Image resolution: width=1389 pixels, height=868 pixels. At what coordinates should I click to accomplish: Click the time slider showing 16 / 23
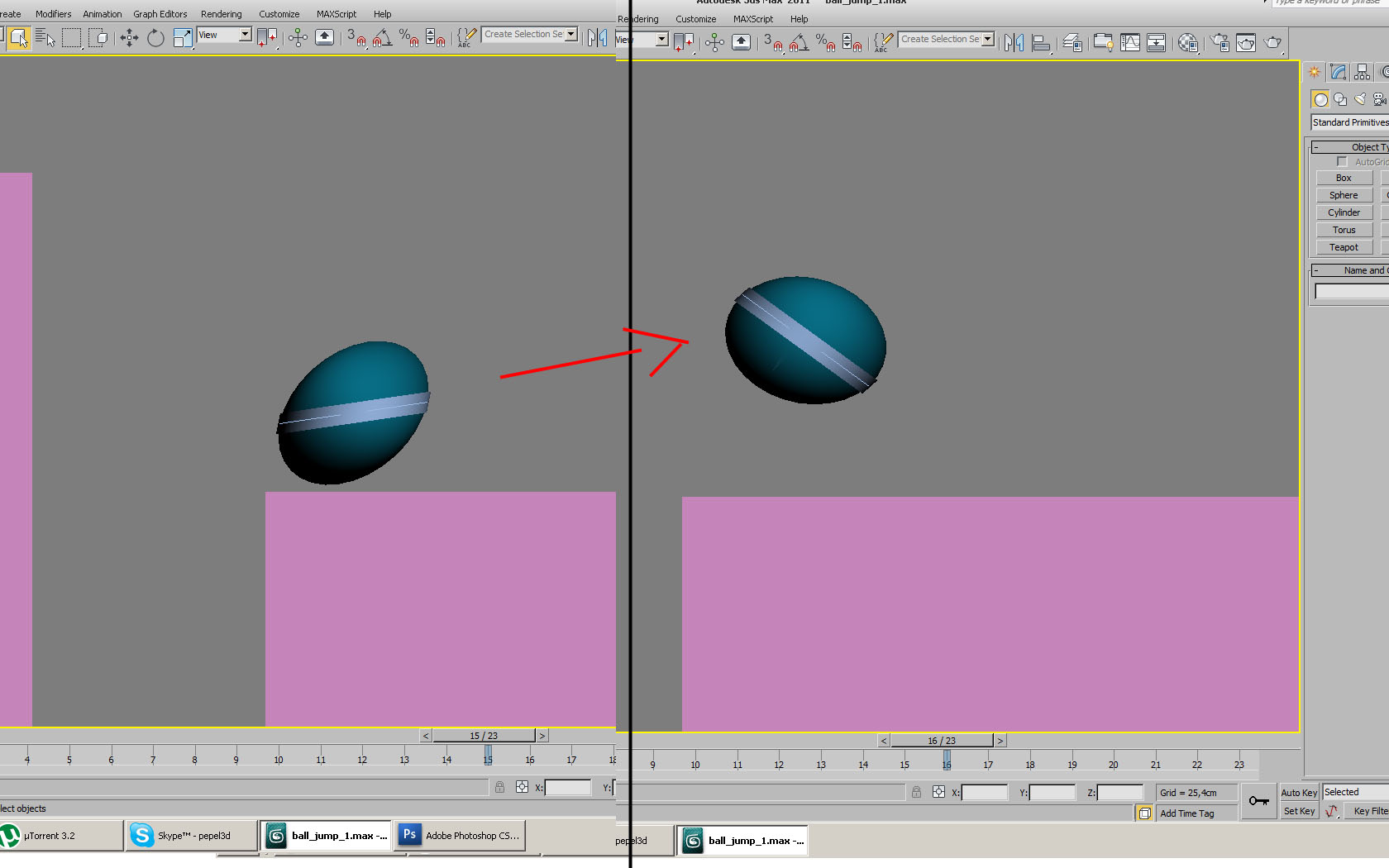[941, 741]
